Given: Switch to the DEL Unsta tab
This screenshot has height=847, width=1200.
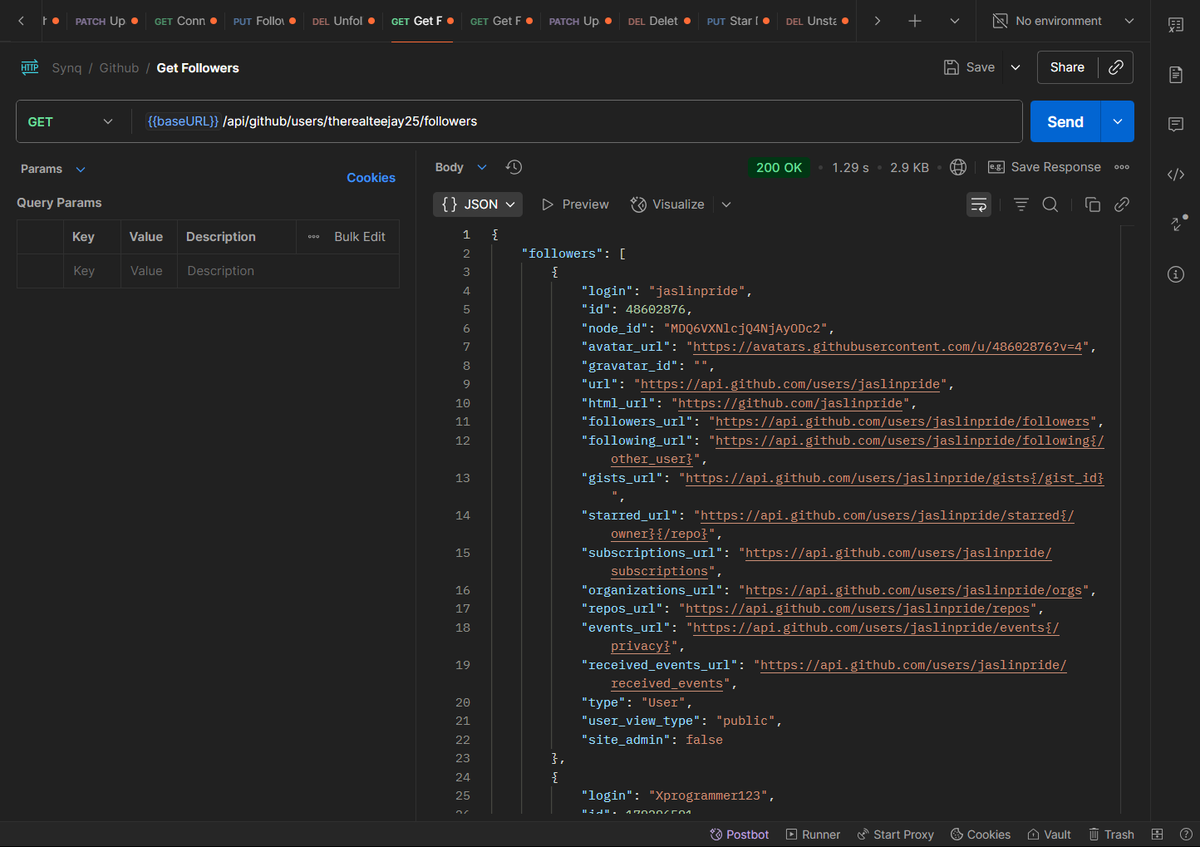Looking at the screenshot, I should [817, 21].
